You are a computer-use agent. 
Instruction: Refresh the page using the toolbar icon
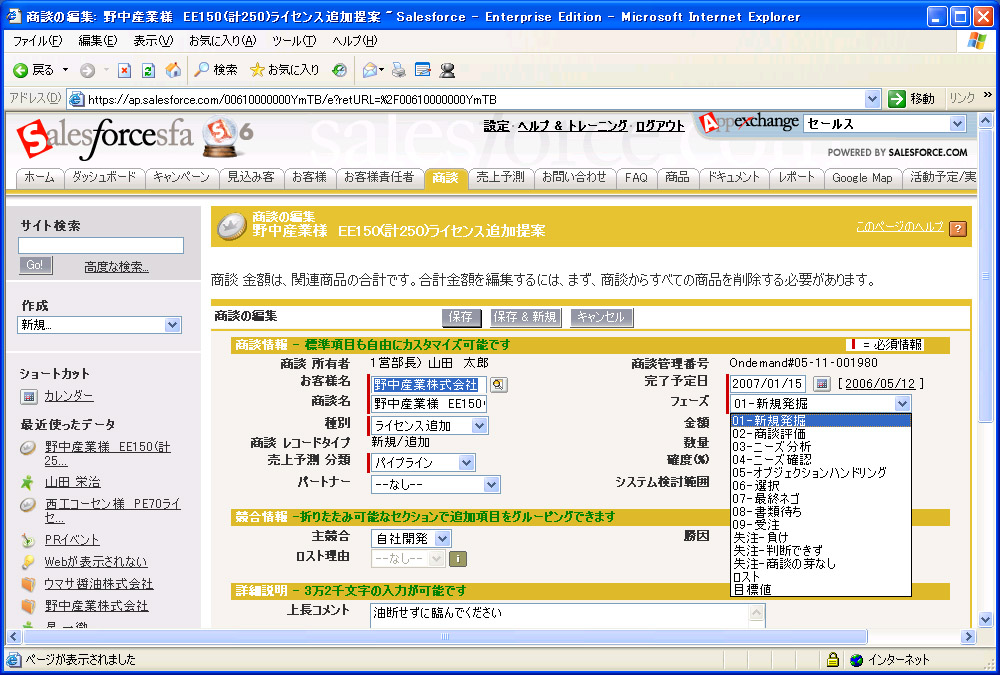(149, 70)
